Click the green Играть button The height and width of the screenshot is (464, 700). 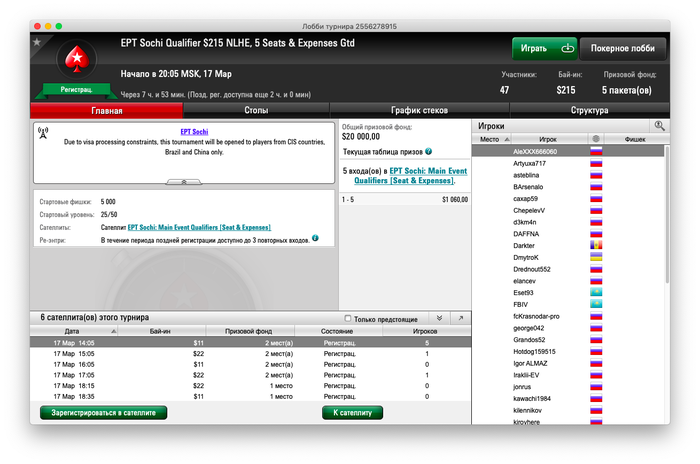tap(545, 48)
